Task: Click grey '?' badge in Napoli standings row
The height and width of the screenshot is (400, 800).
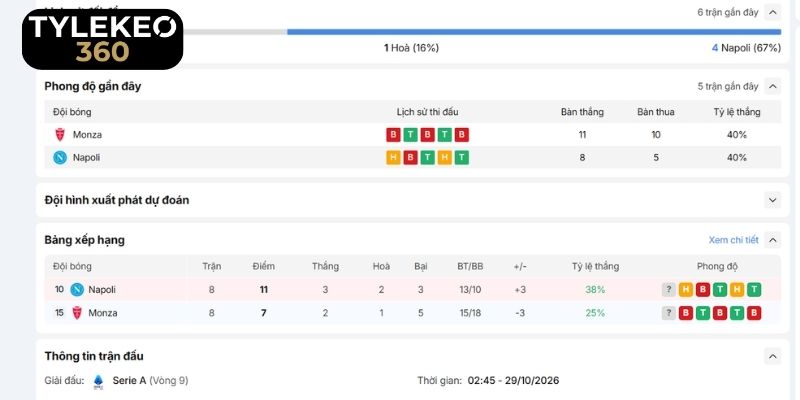Action: tap(668, 290)
